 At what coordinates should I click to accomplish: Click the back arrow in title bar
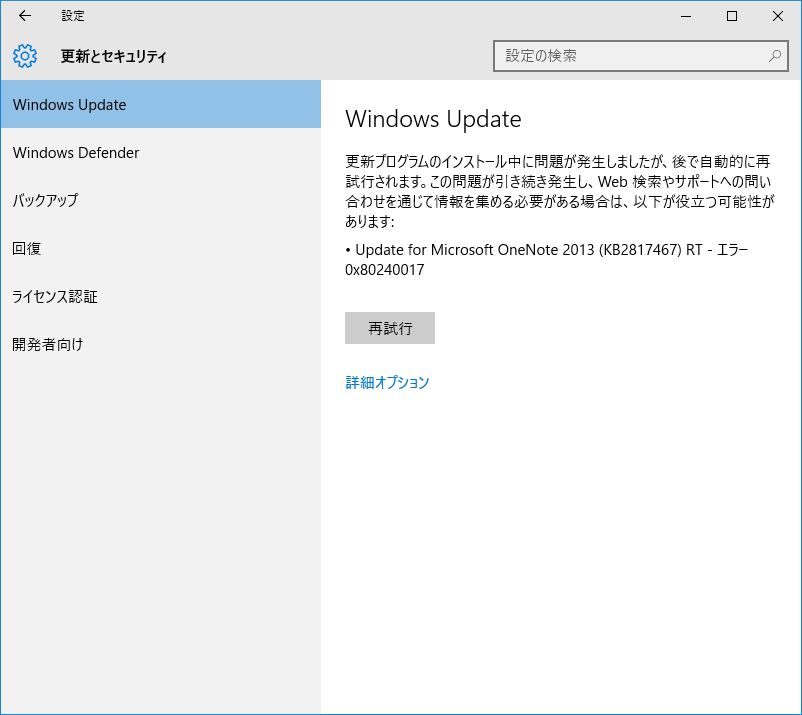pyautogui.click(x=25, y=16)
